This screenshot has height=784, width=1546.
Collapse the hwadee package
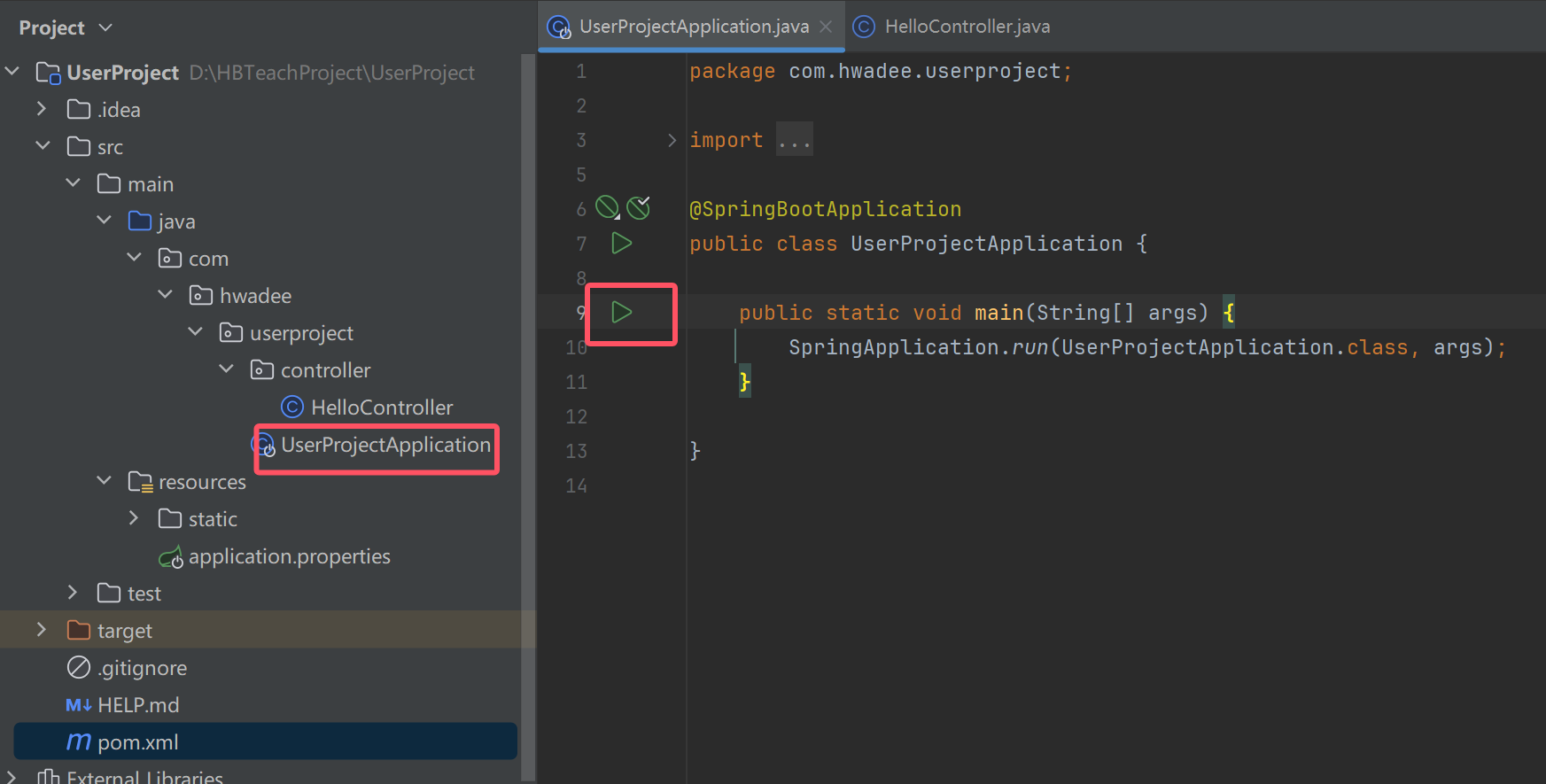pos(165,294)
